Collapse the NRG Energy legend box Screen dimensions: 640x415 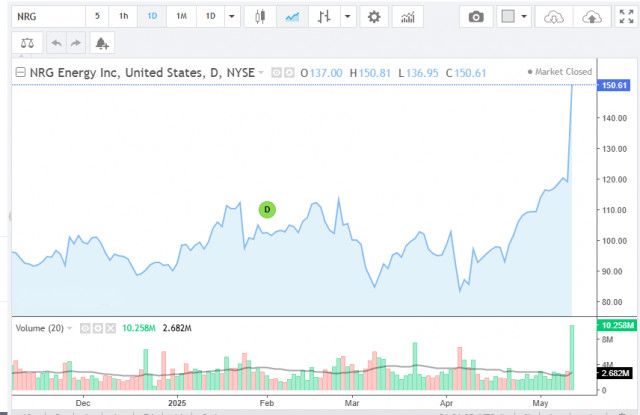pyautogui.click(x=20, y=73)
